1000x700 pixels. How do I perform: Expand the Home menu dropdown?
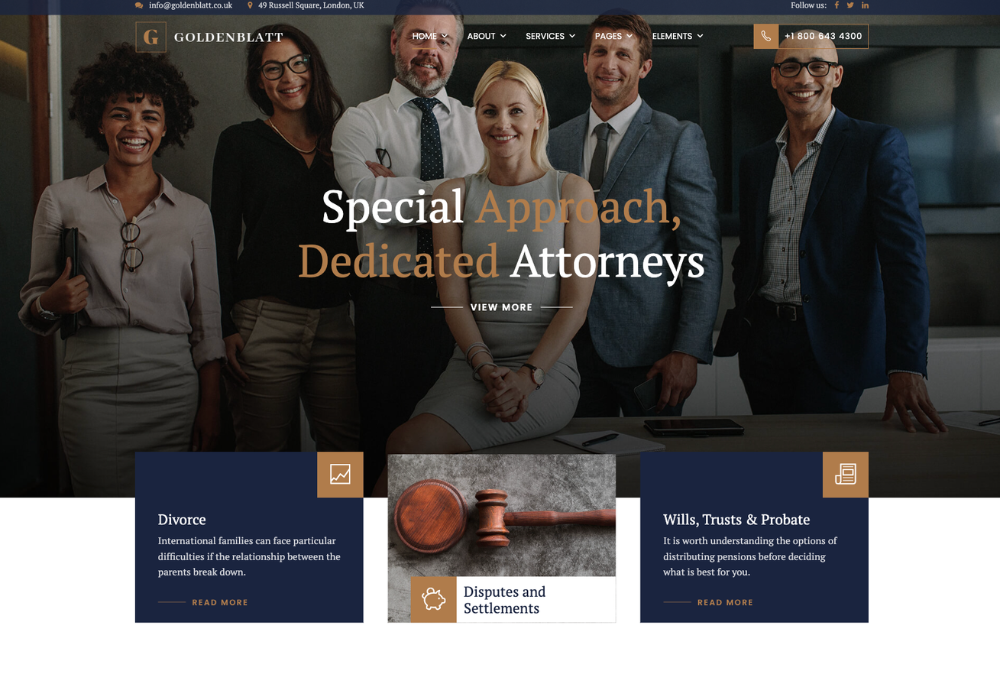pos(430,36)
